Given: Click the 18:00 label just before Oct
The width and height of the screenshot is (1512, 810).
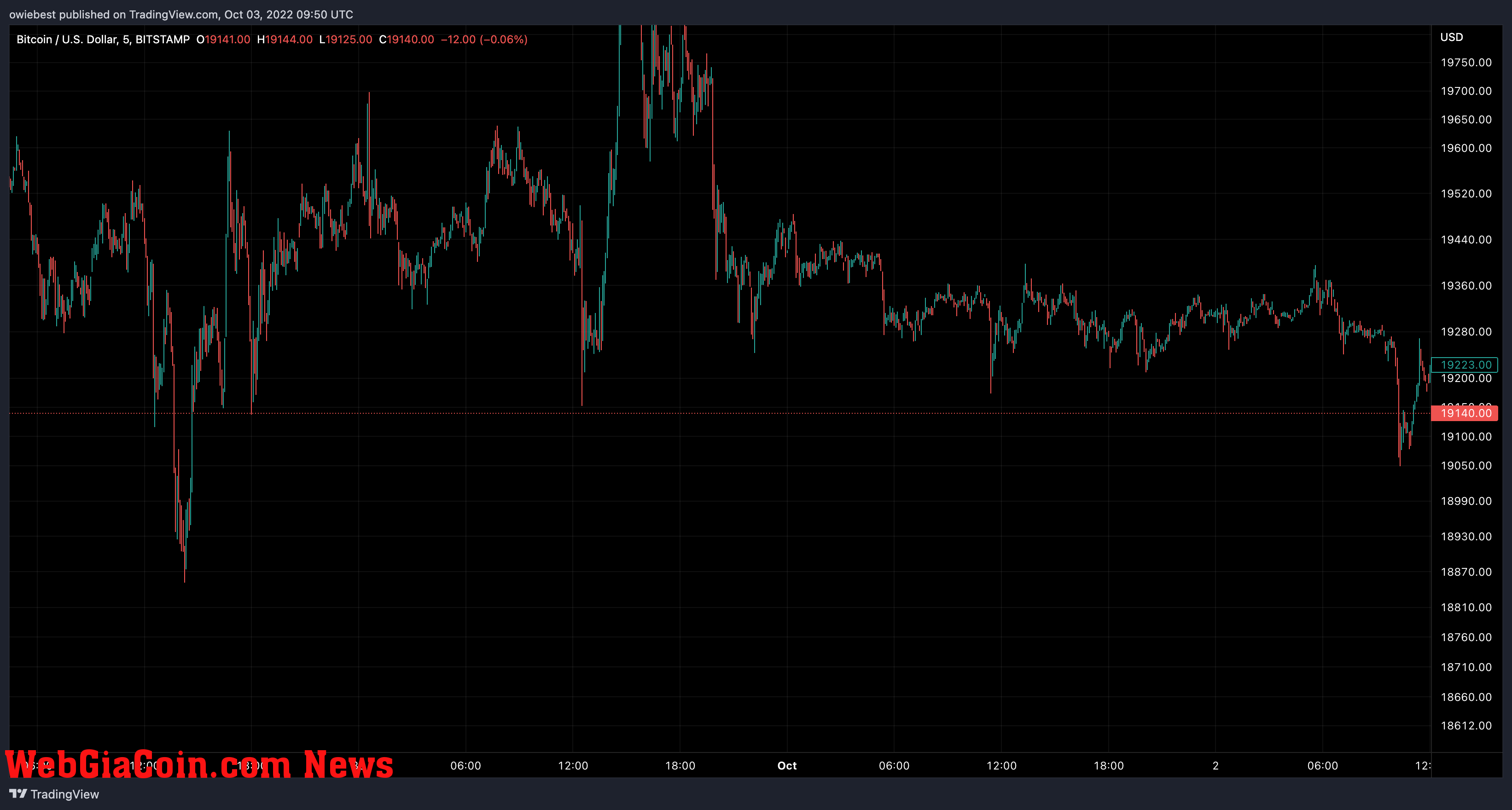Looking at the screenshot, I should click(x=680, y=765).
